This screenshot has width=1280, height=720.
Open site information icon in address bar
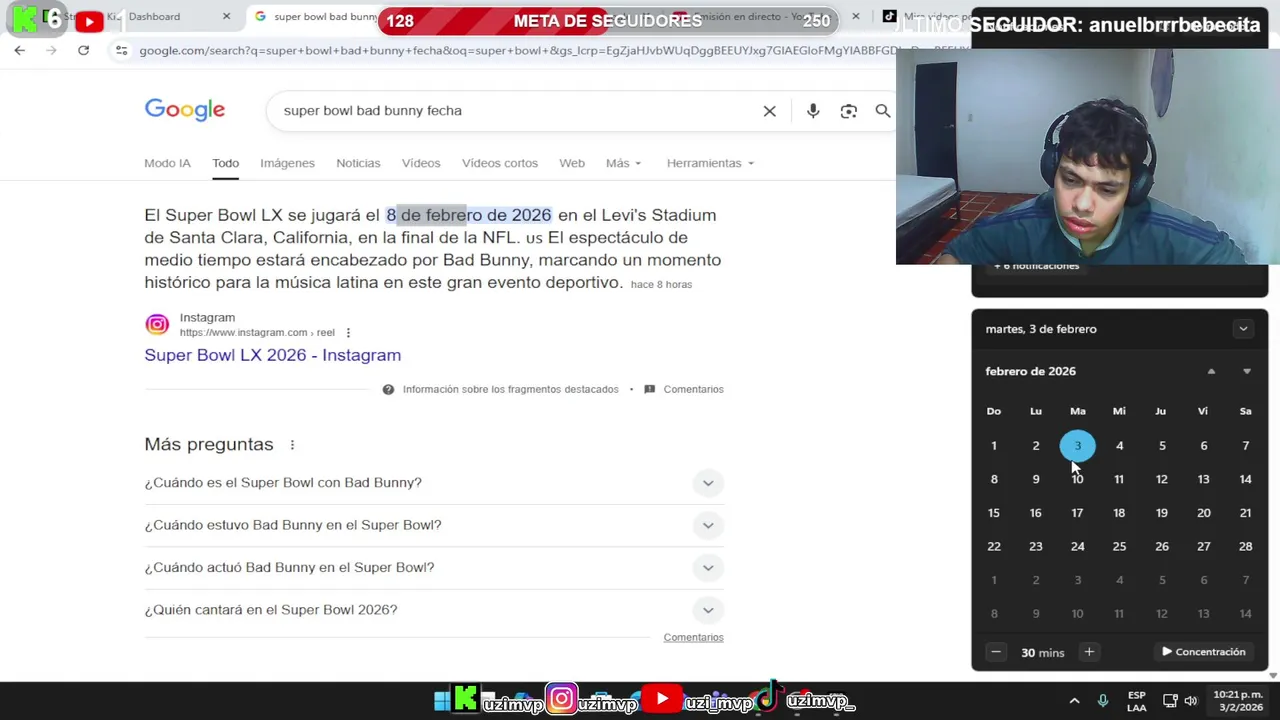pos(121,50)
